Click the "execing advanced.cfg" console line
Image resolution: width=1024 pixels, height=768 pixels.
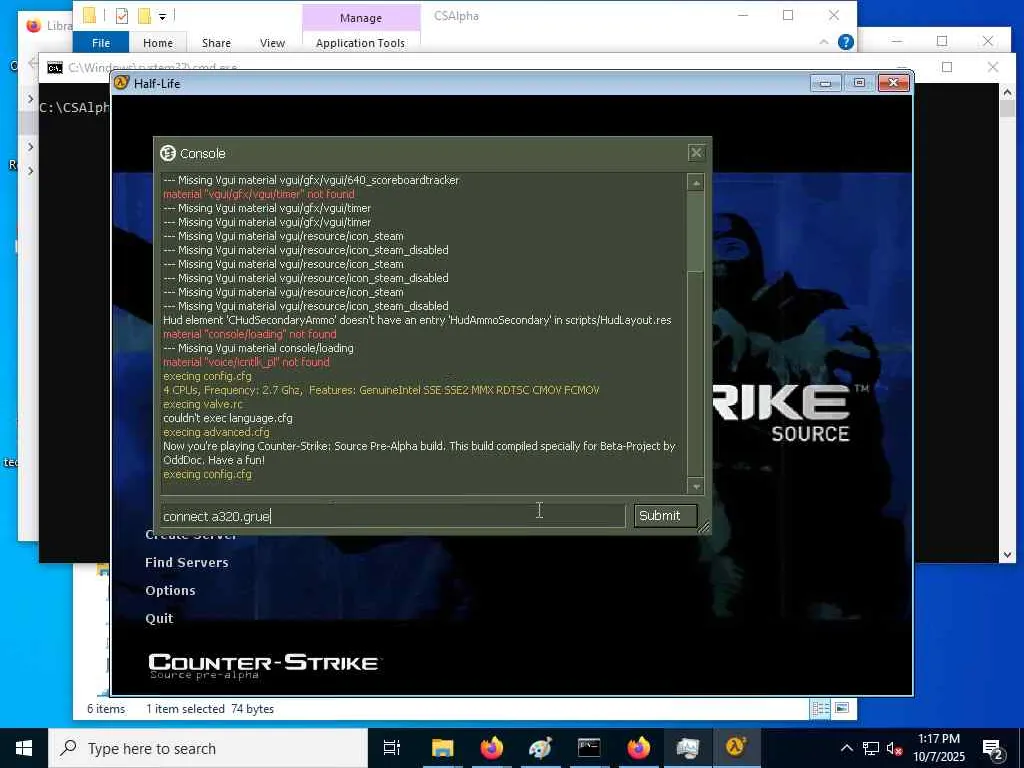[x=216, y=432]
